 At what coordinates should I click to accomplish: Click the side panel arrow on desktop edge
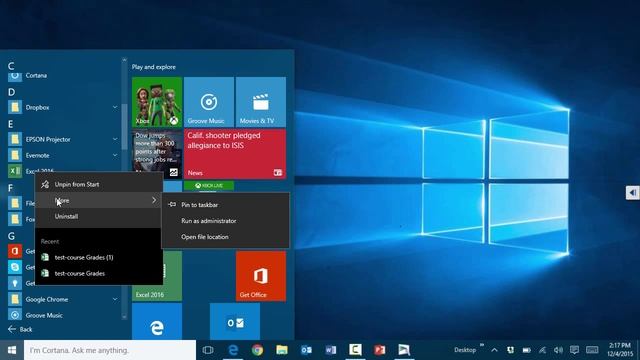click(632, 192)
